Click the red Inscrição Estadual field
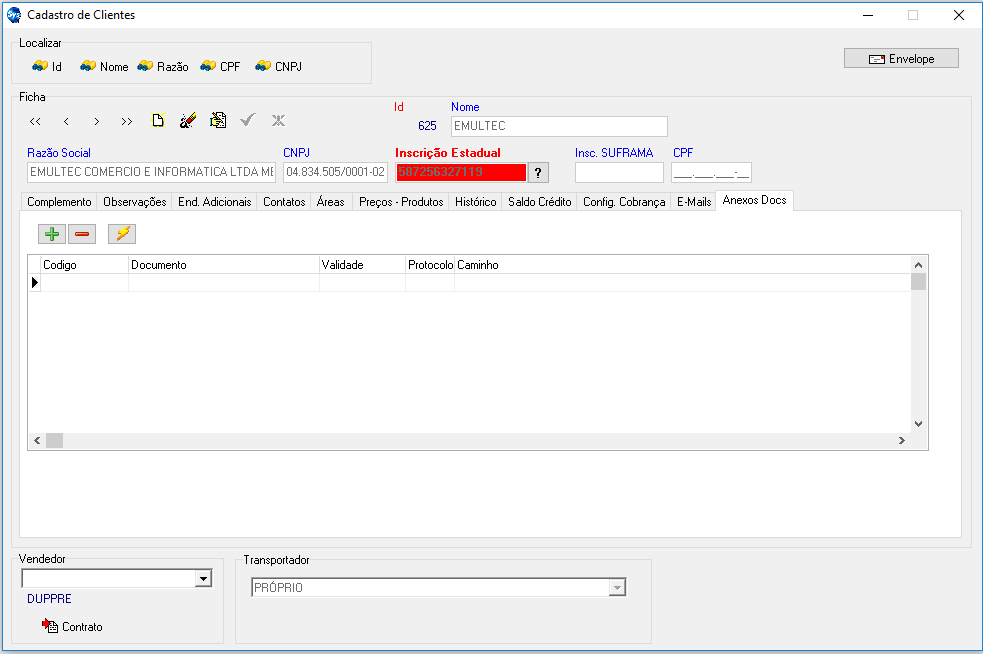983x654 pixels. pos(460,172)
